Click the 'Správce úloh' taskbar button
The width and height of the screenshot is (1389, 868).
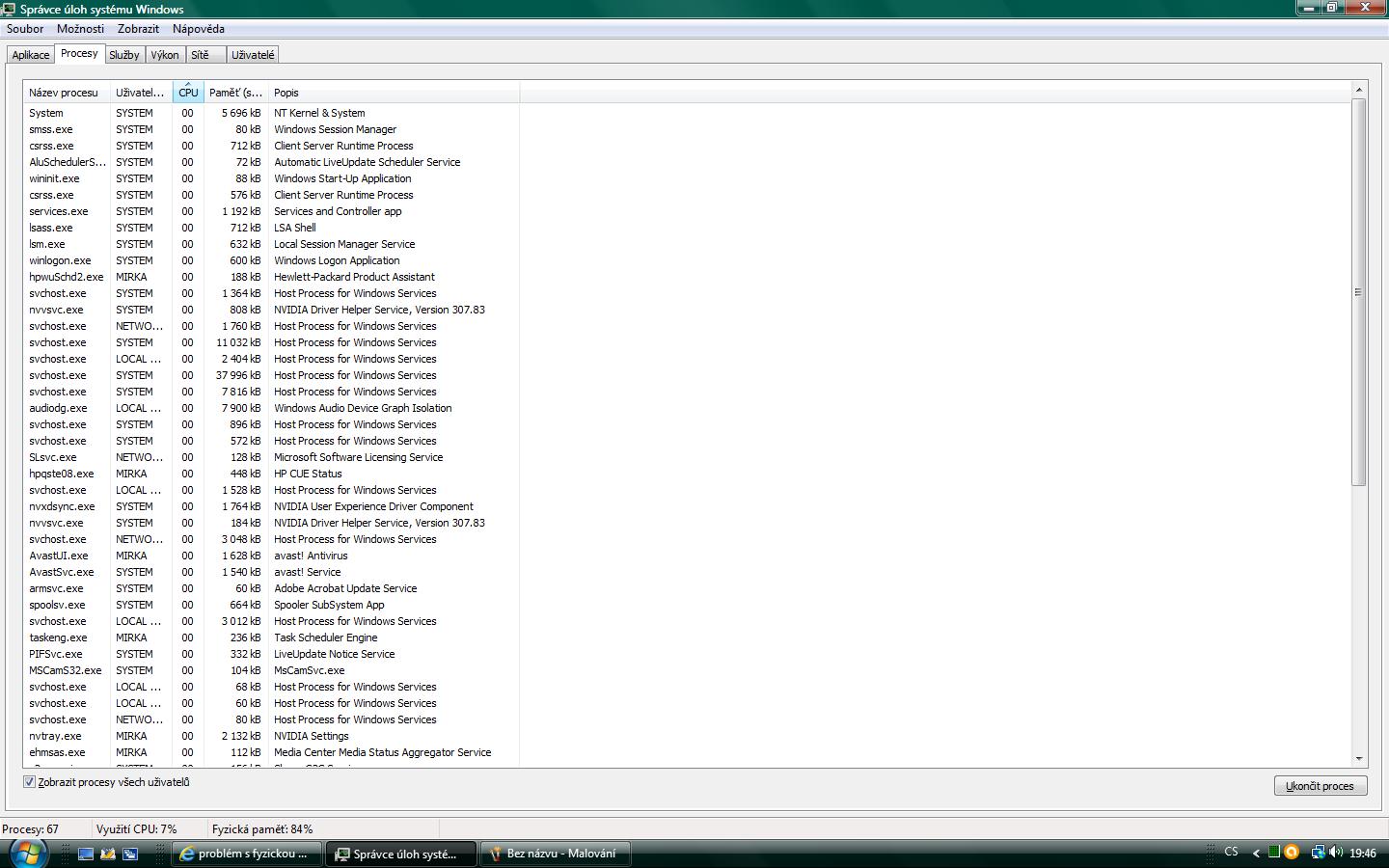(x=402, y=854)
